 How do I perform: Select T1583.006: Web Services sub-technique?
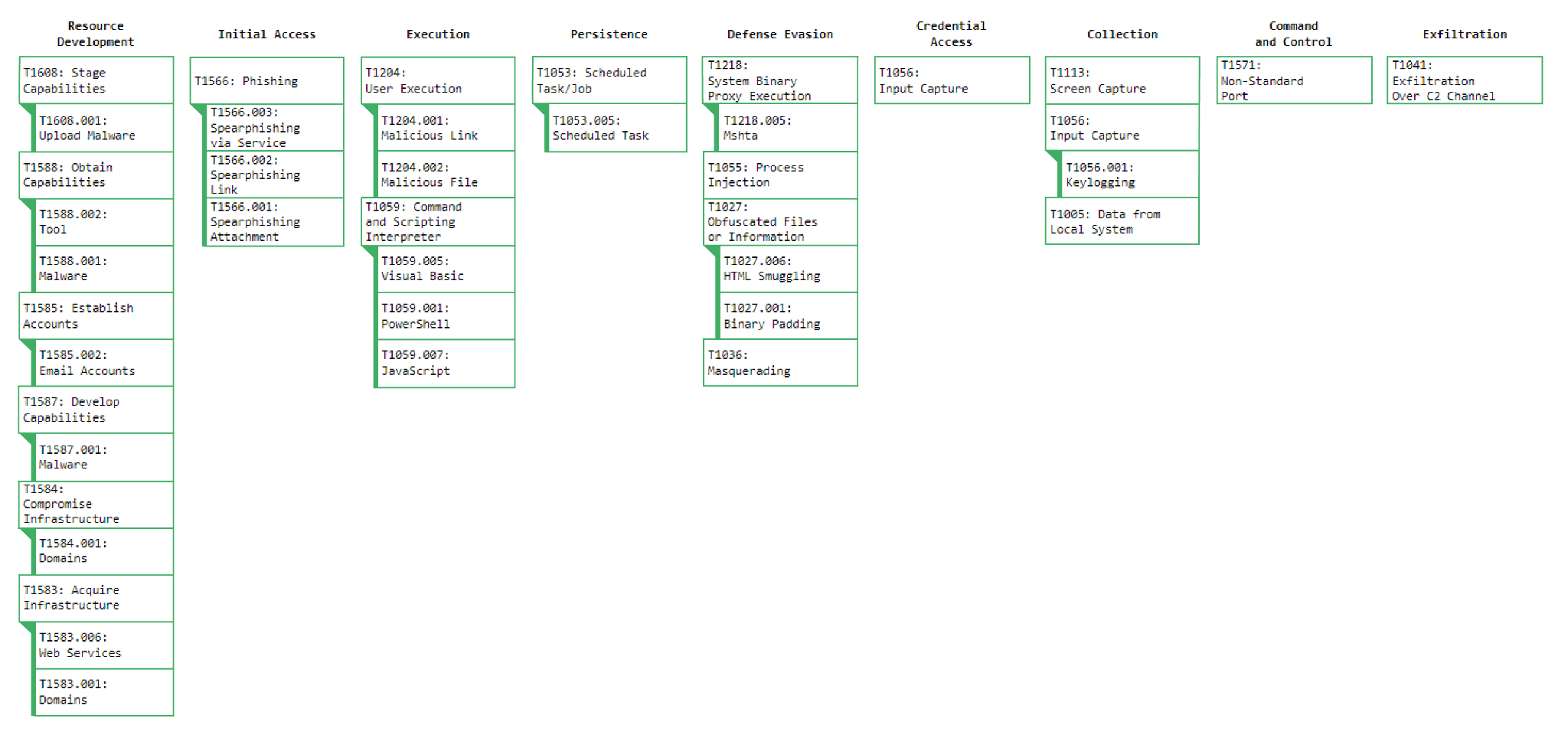tap(103, 645)
